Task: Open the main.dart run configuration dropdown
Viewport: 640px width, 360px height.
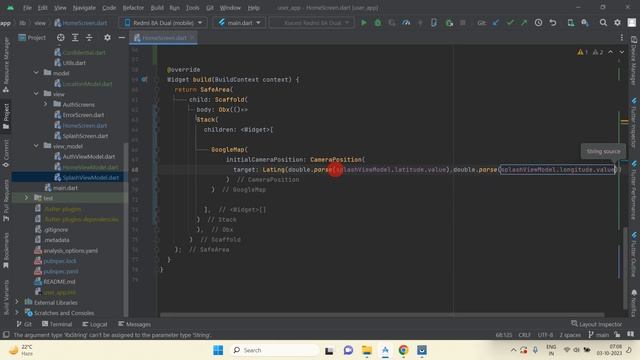Action: 239,23
